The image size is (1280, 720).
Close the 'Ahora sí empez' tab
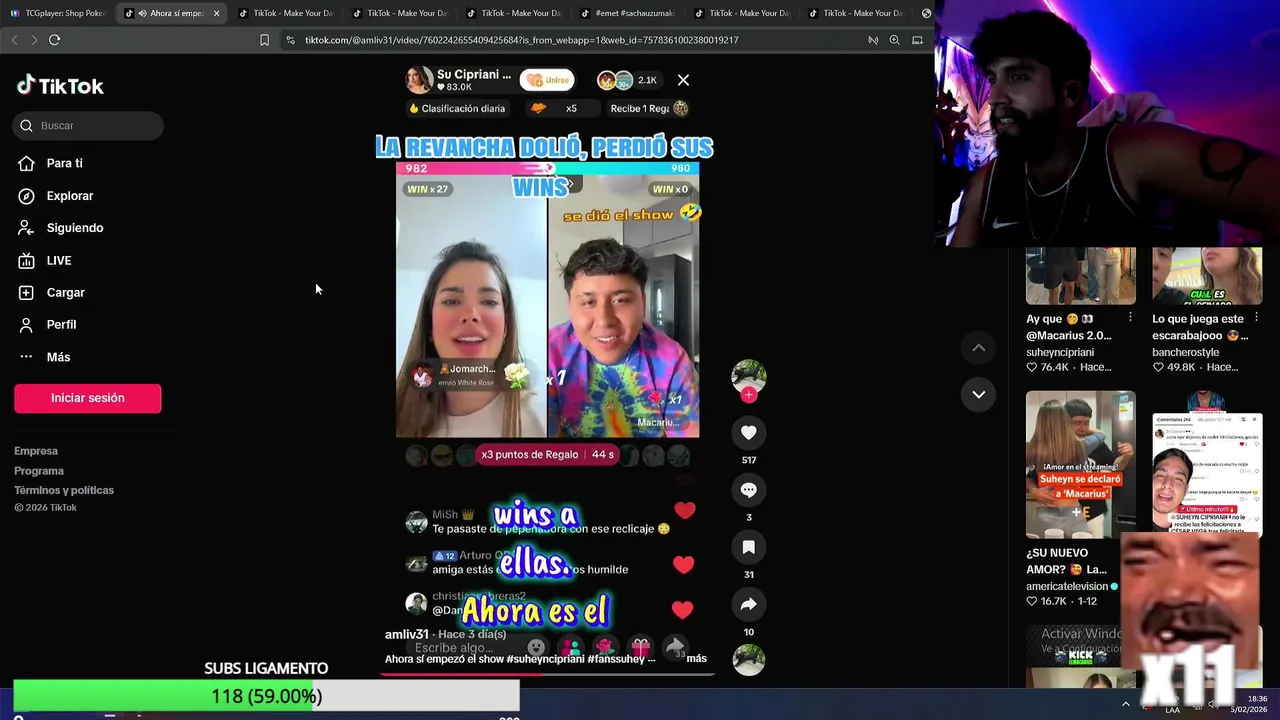click(x=216, y=13)
